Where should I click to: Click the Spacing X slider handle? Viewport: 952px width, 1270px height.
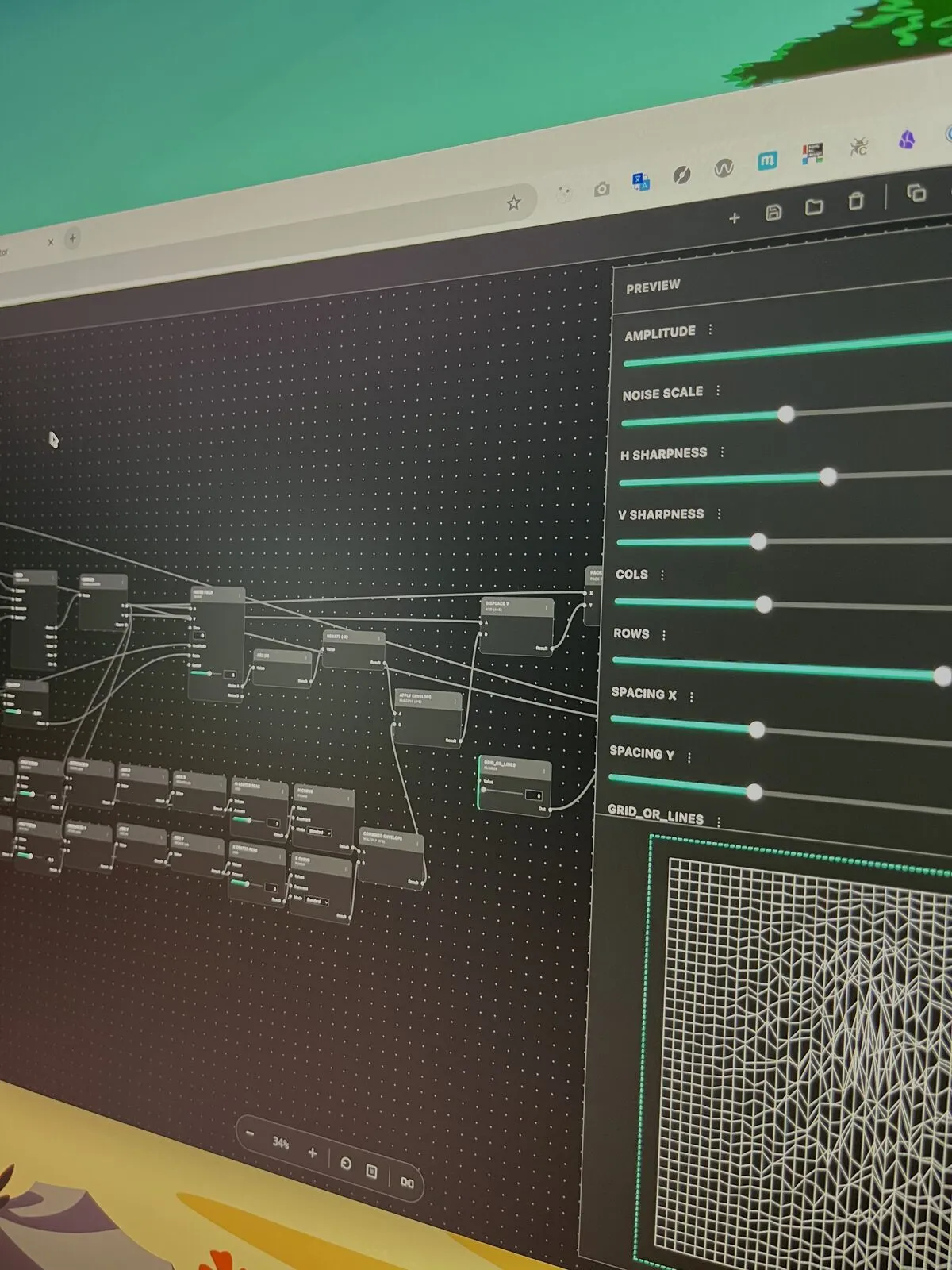click(757, 729)
